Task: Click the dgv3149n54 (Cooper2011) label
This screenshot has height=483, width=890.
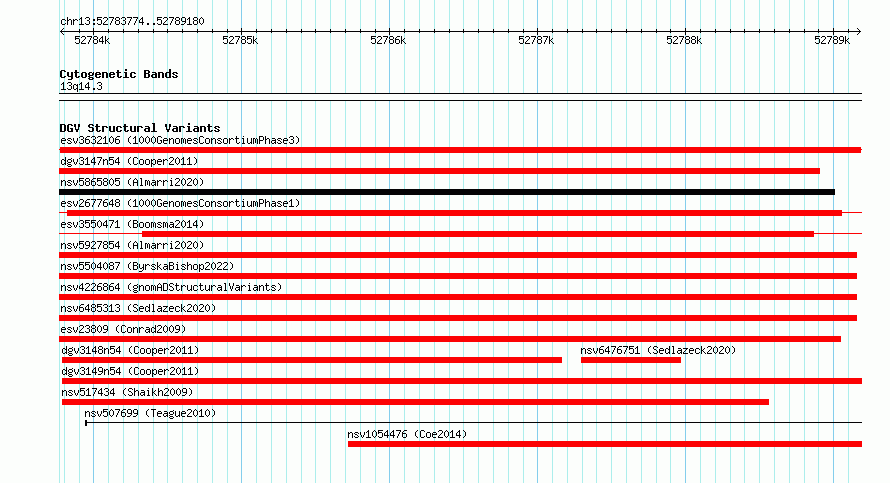Action: (x=130, y=371)
